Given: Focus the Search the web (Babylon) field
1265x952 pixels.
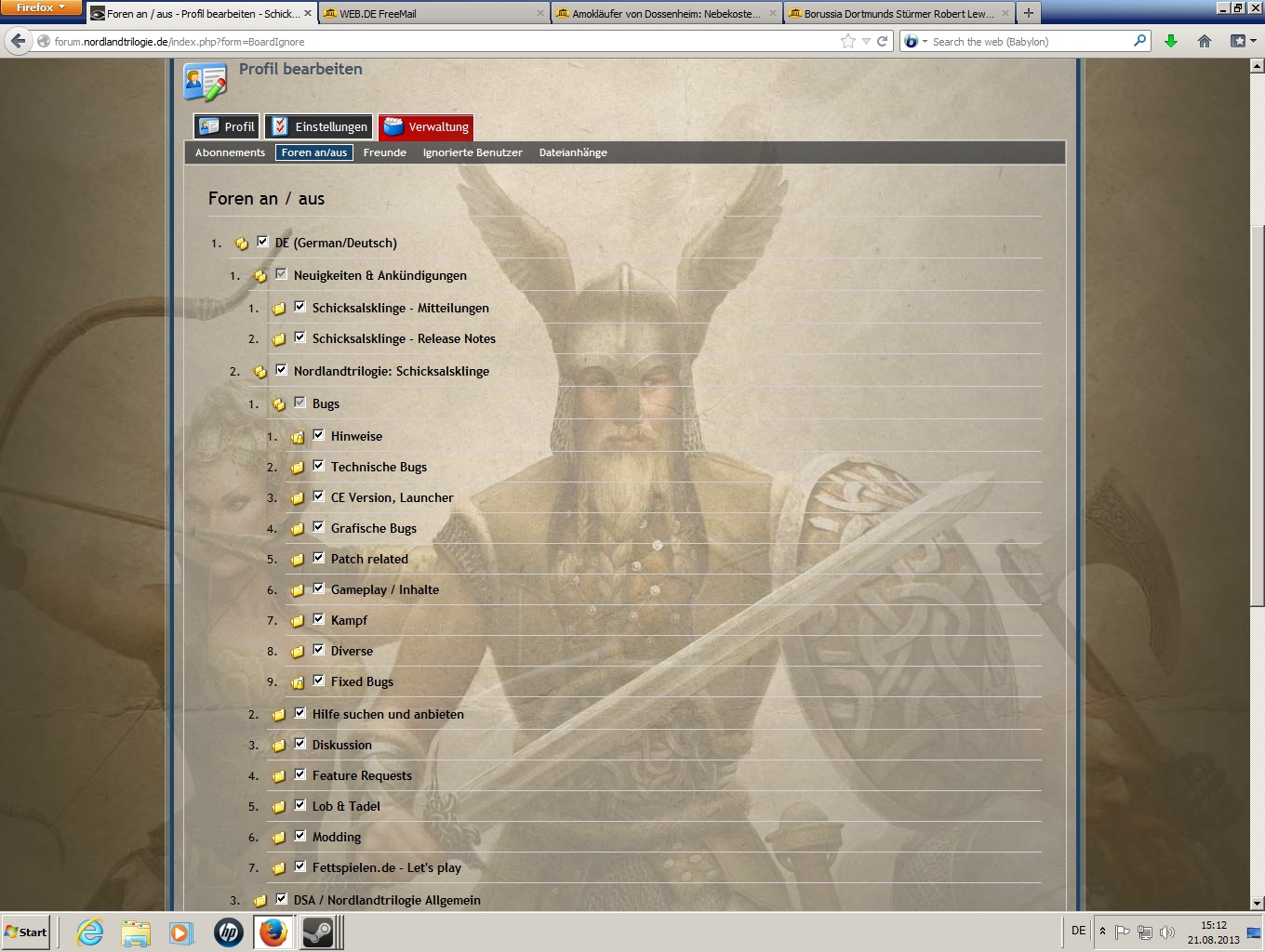Looking at the screenshot, I should click(x=1031, y=41).
